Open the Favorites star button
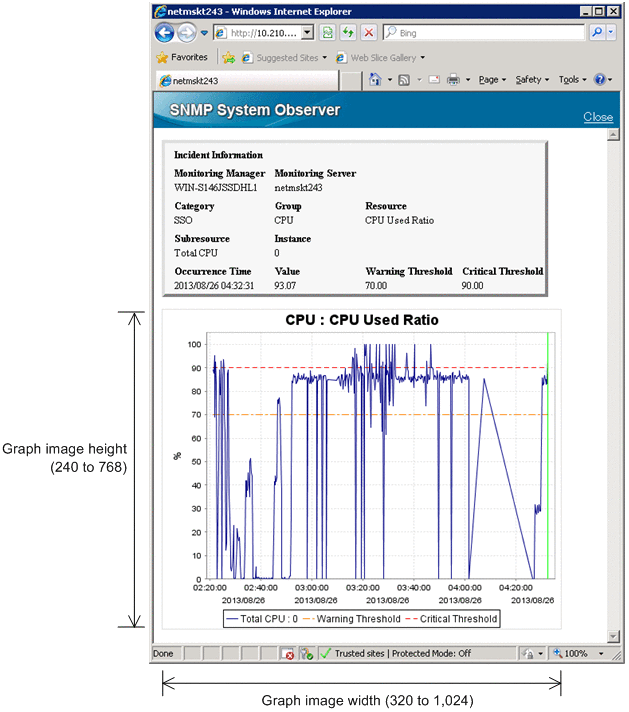Viewport: 629px width, 712px height. coord(182,58)
